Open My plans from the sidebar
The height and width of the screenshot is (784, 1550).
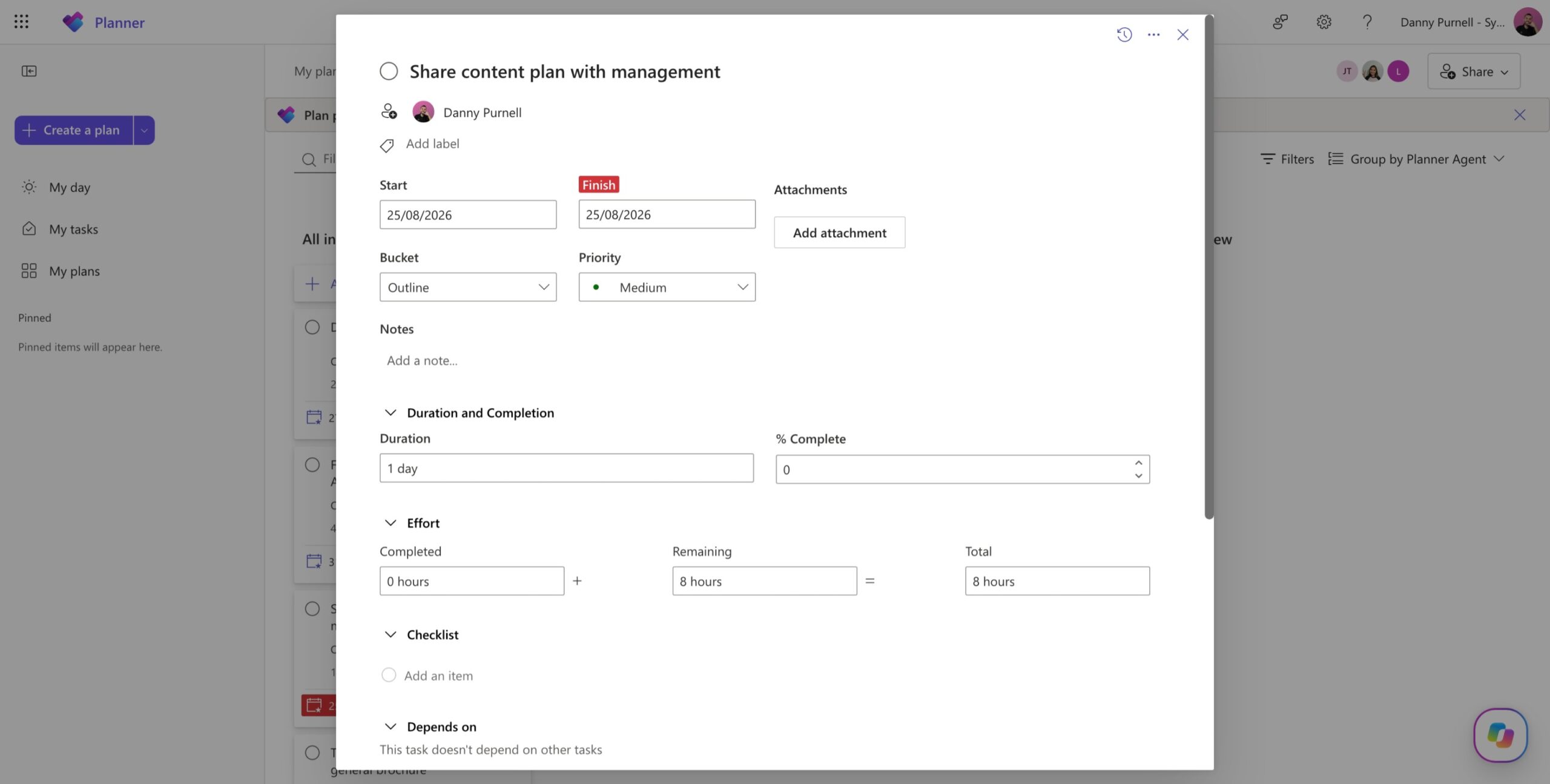point(61,271)
